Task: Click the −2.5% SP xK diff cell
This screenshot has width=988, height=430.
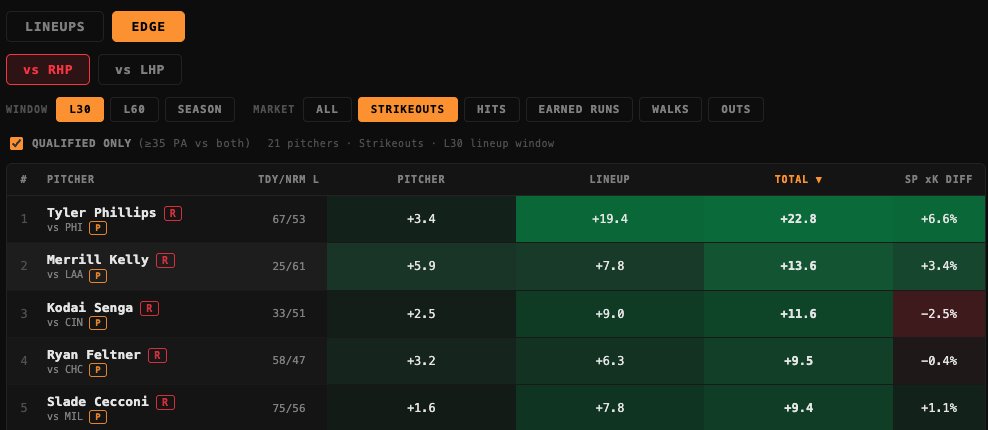Action: pos(939,313)
